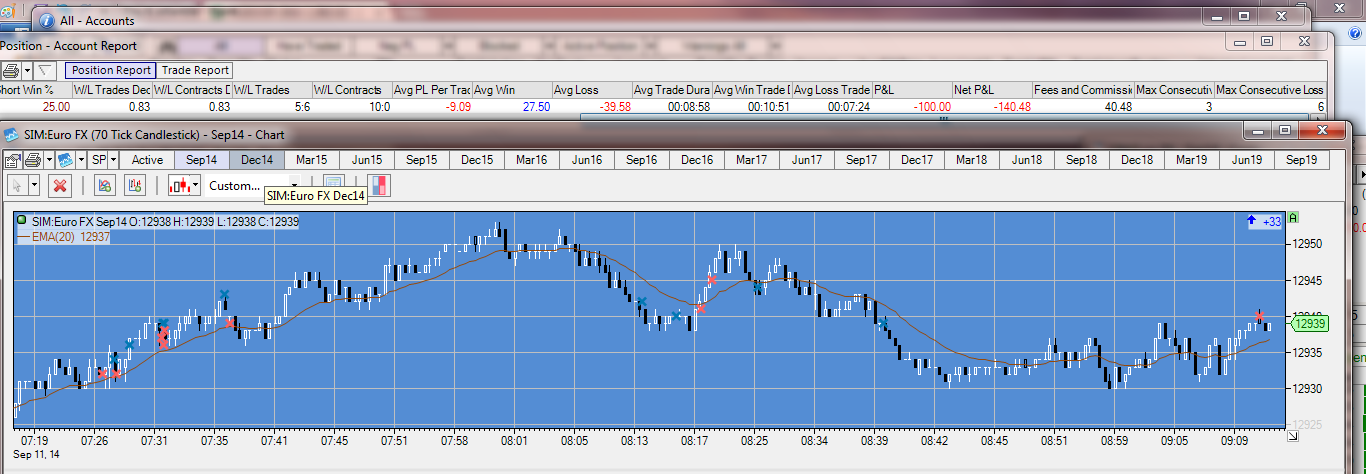Click Net P&L column header
Screen dimensions: 1366x474
click(992, 90)
